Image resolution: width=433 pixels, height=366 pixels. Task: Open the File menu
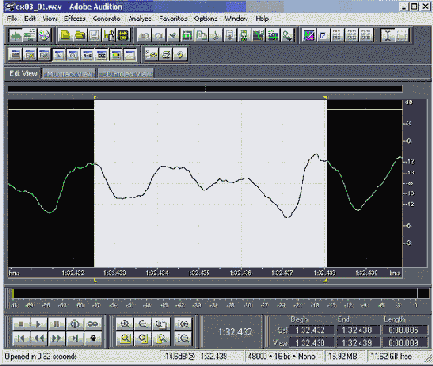tap(12, 19)
